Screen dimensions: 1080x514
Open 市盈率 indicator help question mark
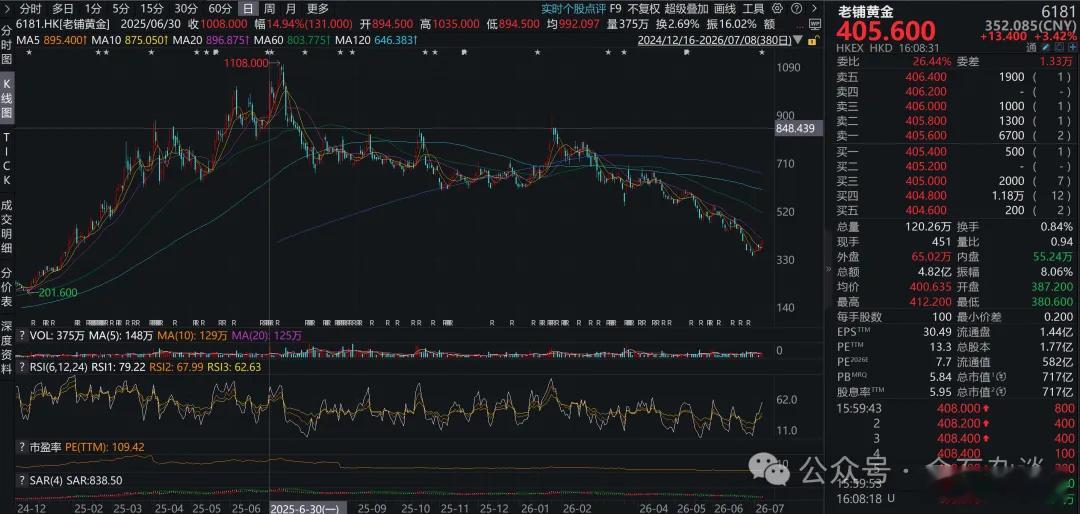(22, 446)
